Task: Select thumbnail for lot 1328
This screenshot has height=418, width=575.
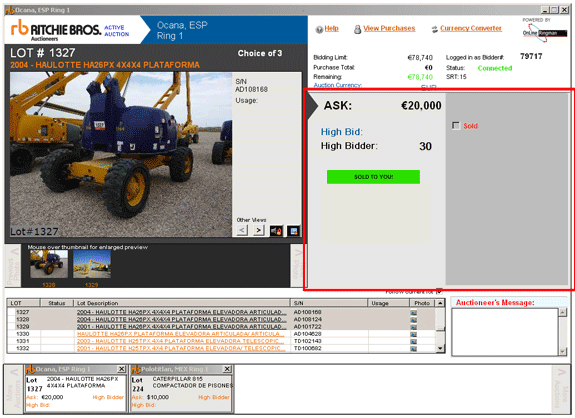Action: point(49,264)
